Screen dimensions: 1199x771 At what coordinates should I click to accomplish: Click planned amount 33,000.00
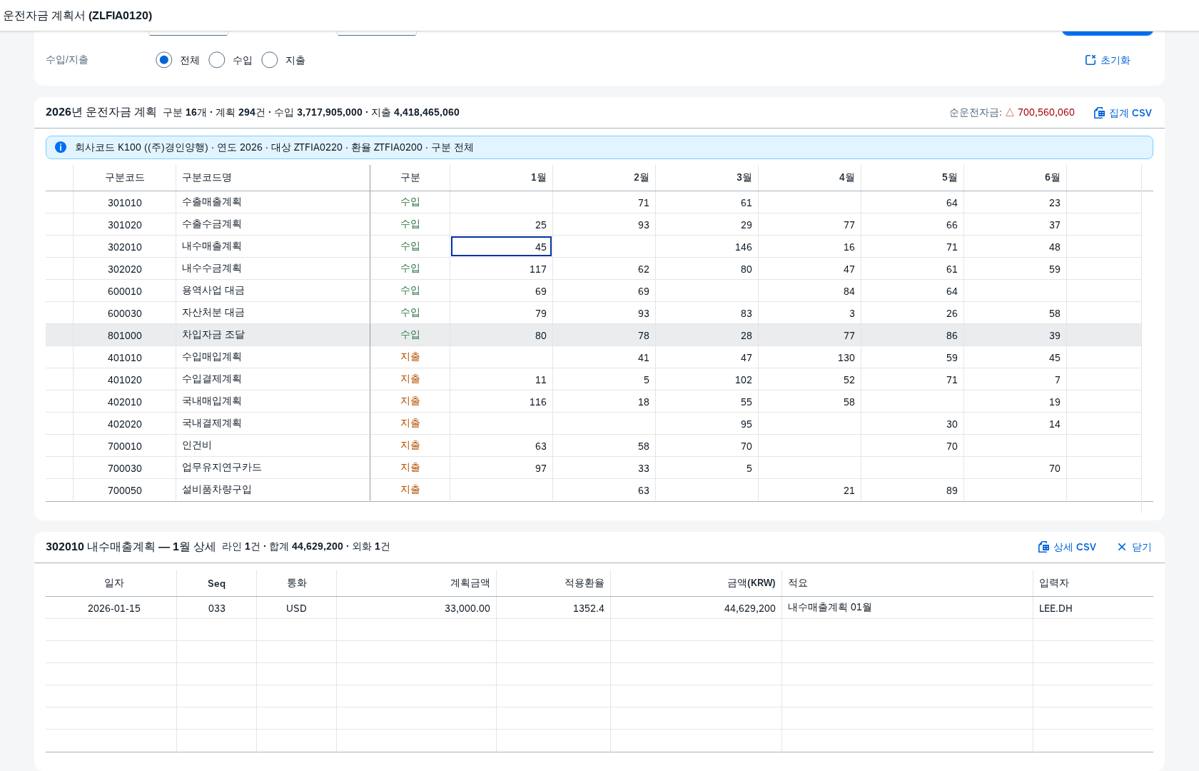point(467,609)
